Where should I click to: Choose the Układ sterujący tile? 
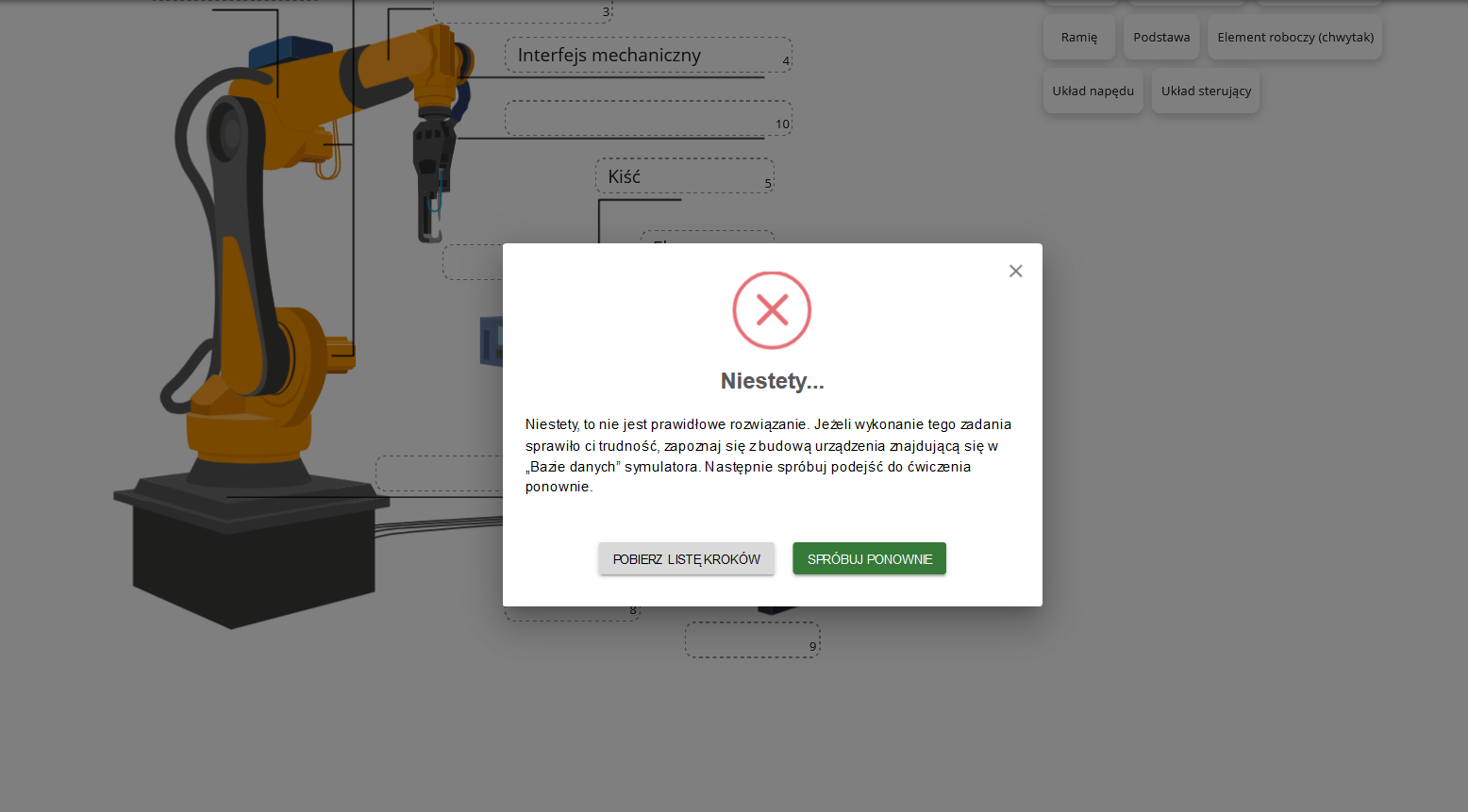(1205, 91)
